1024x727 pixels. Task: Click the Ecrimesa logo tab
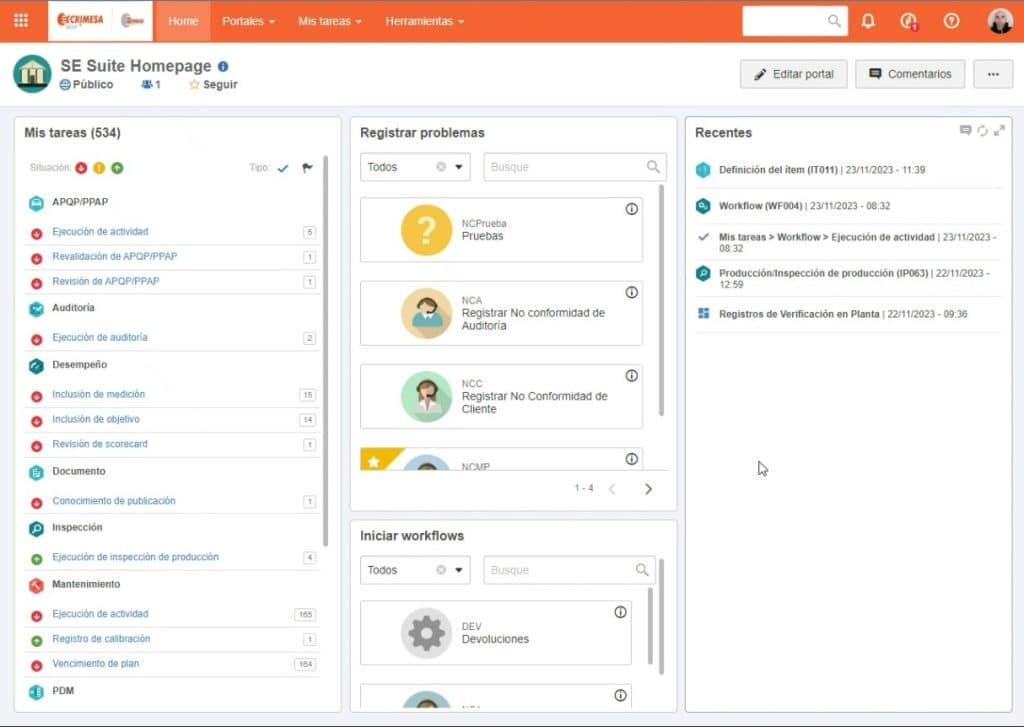[80, 20]
